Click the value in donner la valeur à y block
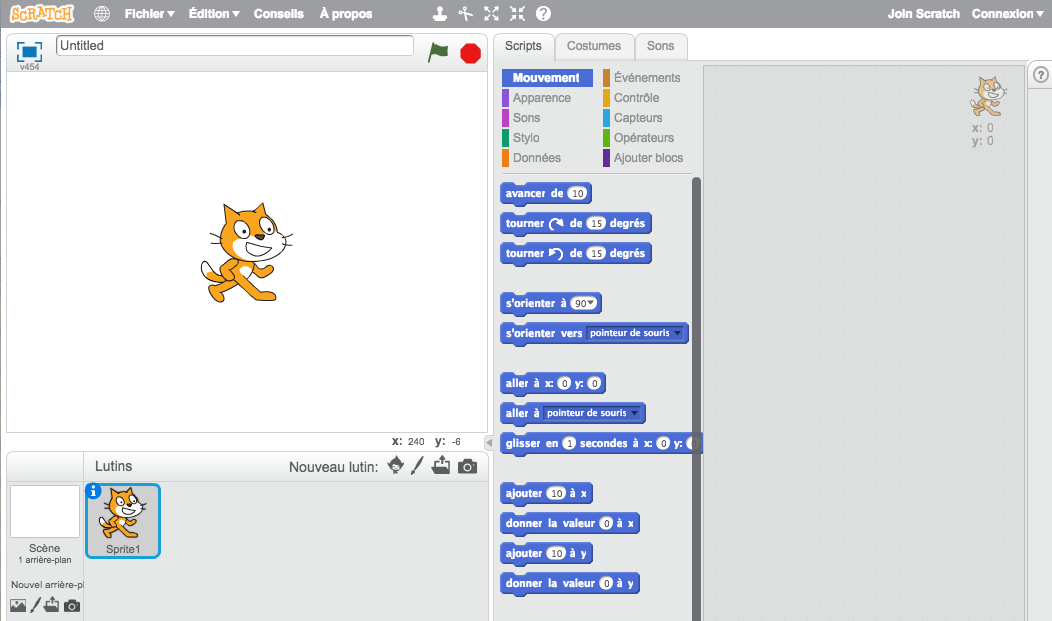Screen dimensions: 1052x621 [607, 583]
